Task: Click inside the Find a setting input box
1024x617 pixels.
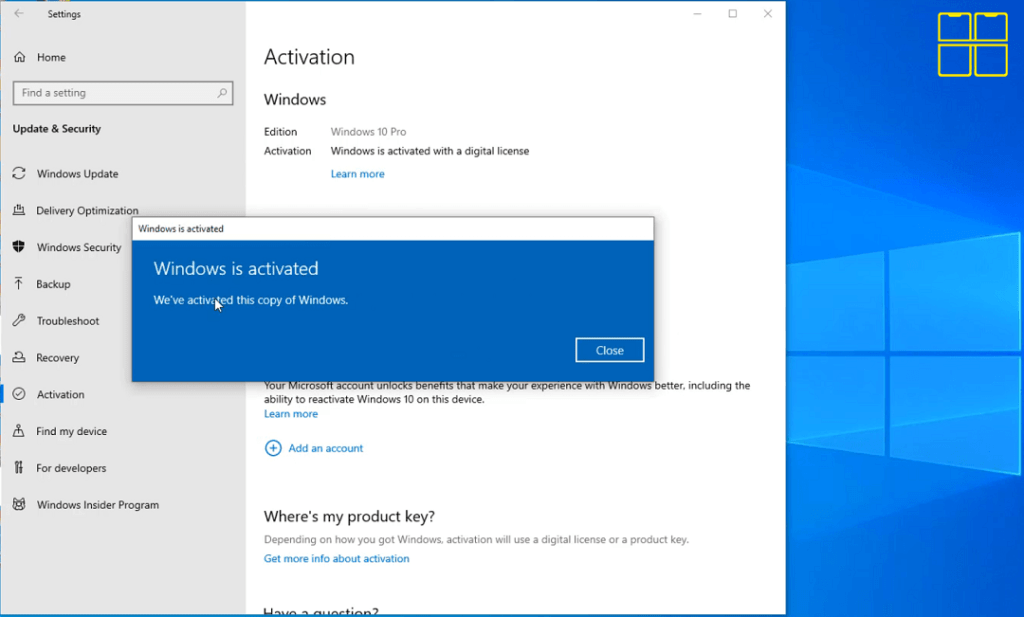Action: 110,92
